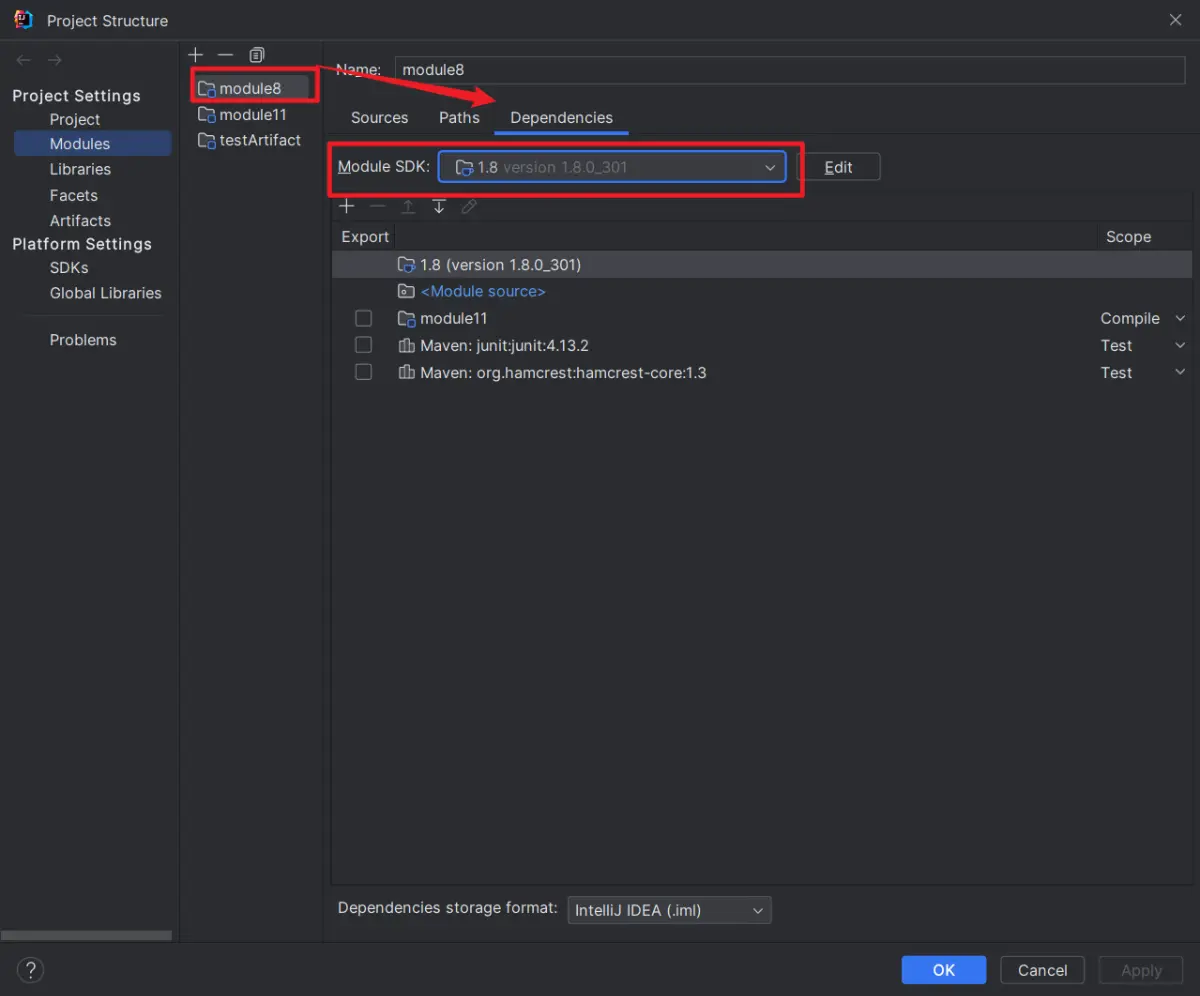
Task: Add a dependency with the plus icon
Action: tap(347, 206)
